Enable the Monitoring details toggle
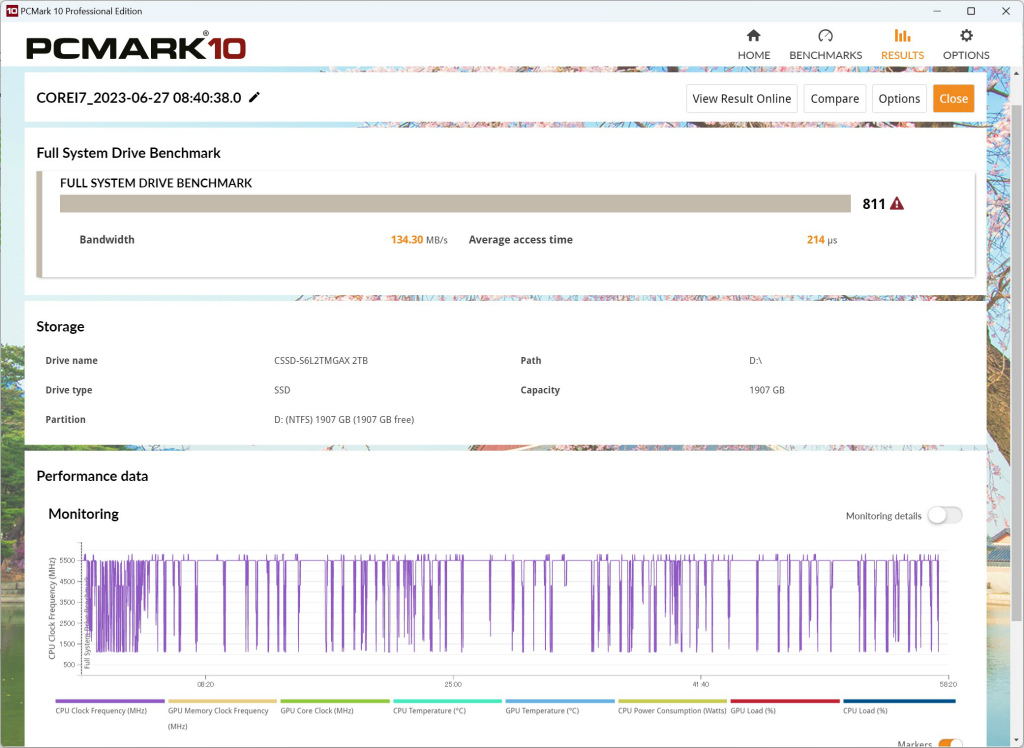This screenshot has width=1024, height=748. (945, 515)
